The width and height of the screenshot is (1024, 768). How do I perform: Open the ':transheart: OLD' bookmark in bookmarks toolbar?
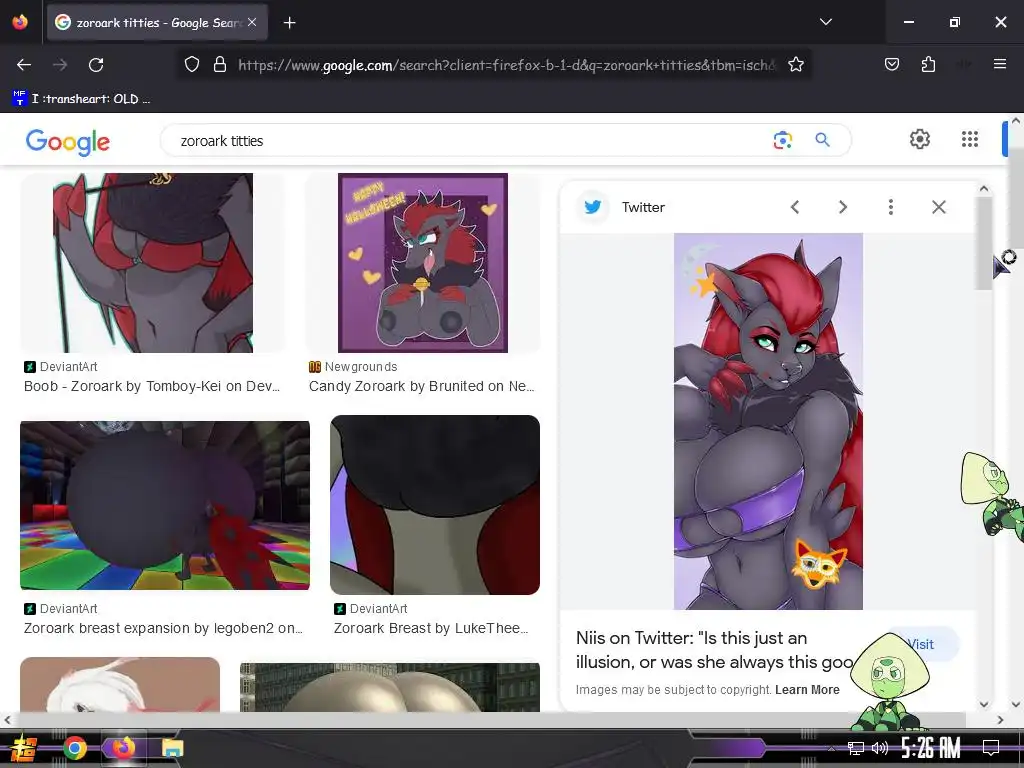[81, 99]
